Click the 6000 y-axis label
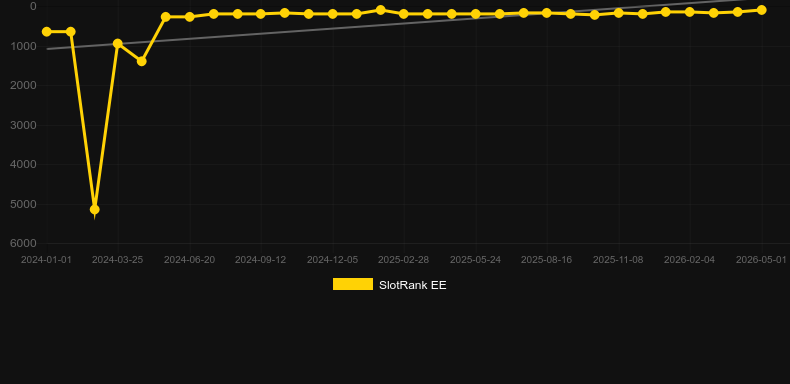The height and width of the screenshot is (384, 790). [24, 243]
